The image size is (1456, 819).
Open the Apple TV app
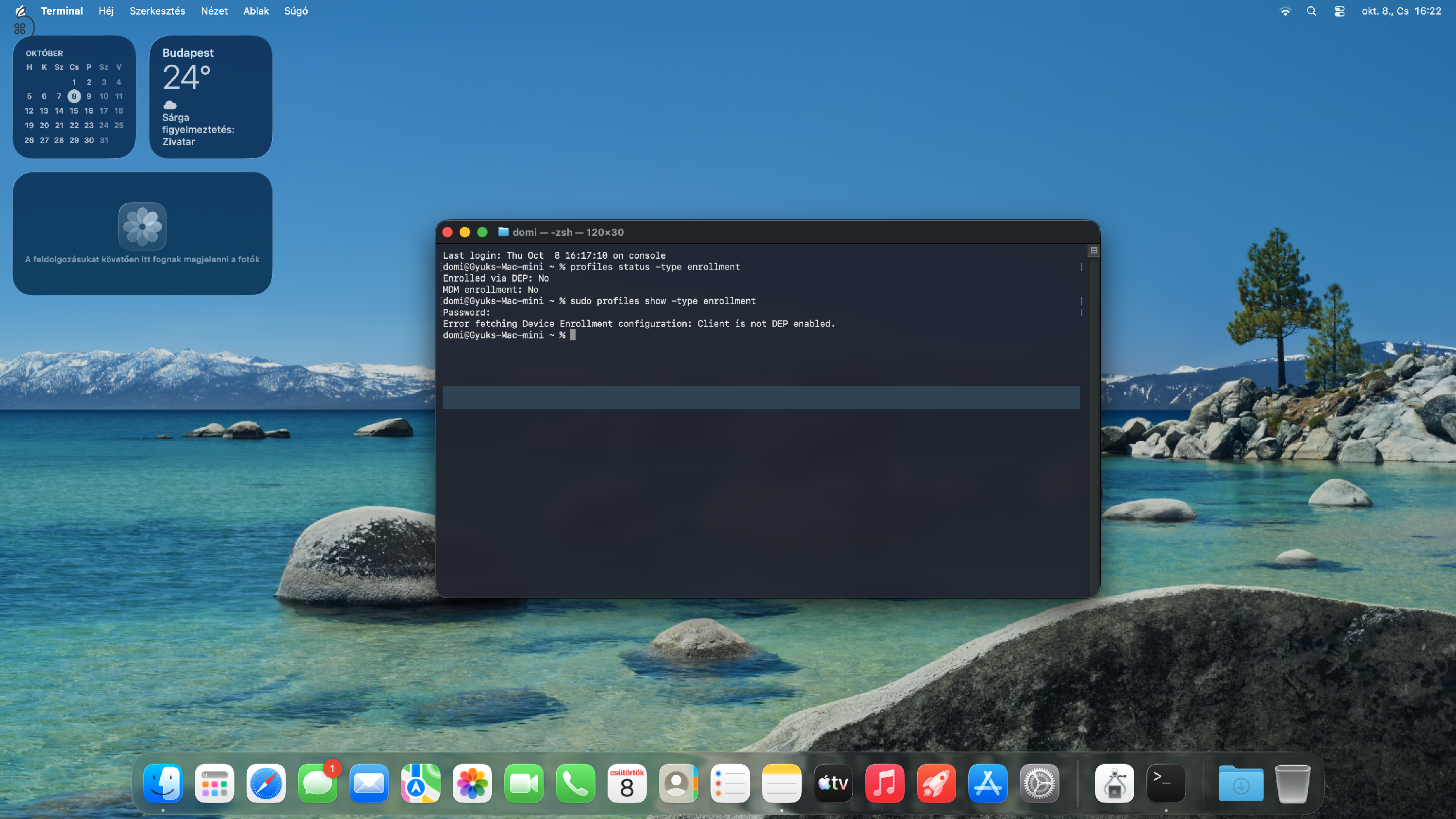(833, 784)
